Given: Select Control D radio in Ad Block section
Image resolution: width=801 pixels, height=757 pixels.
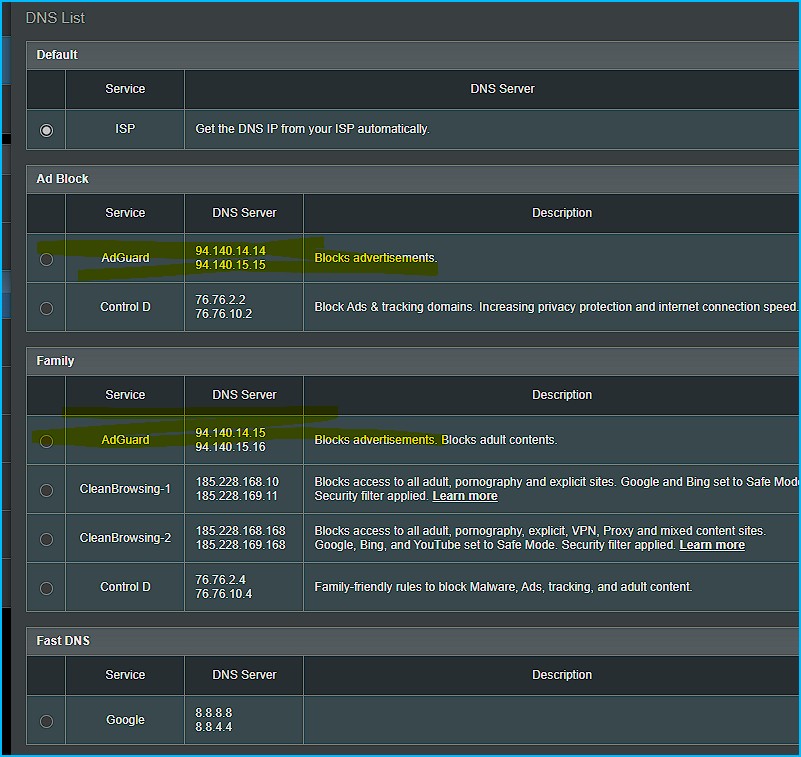Looking at the screenshot, I should [x=46, y=309].
